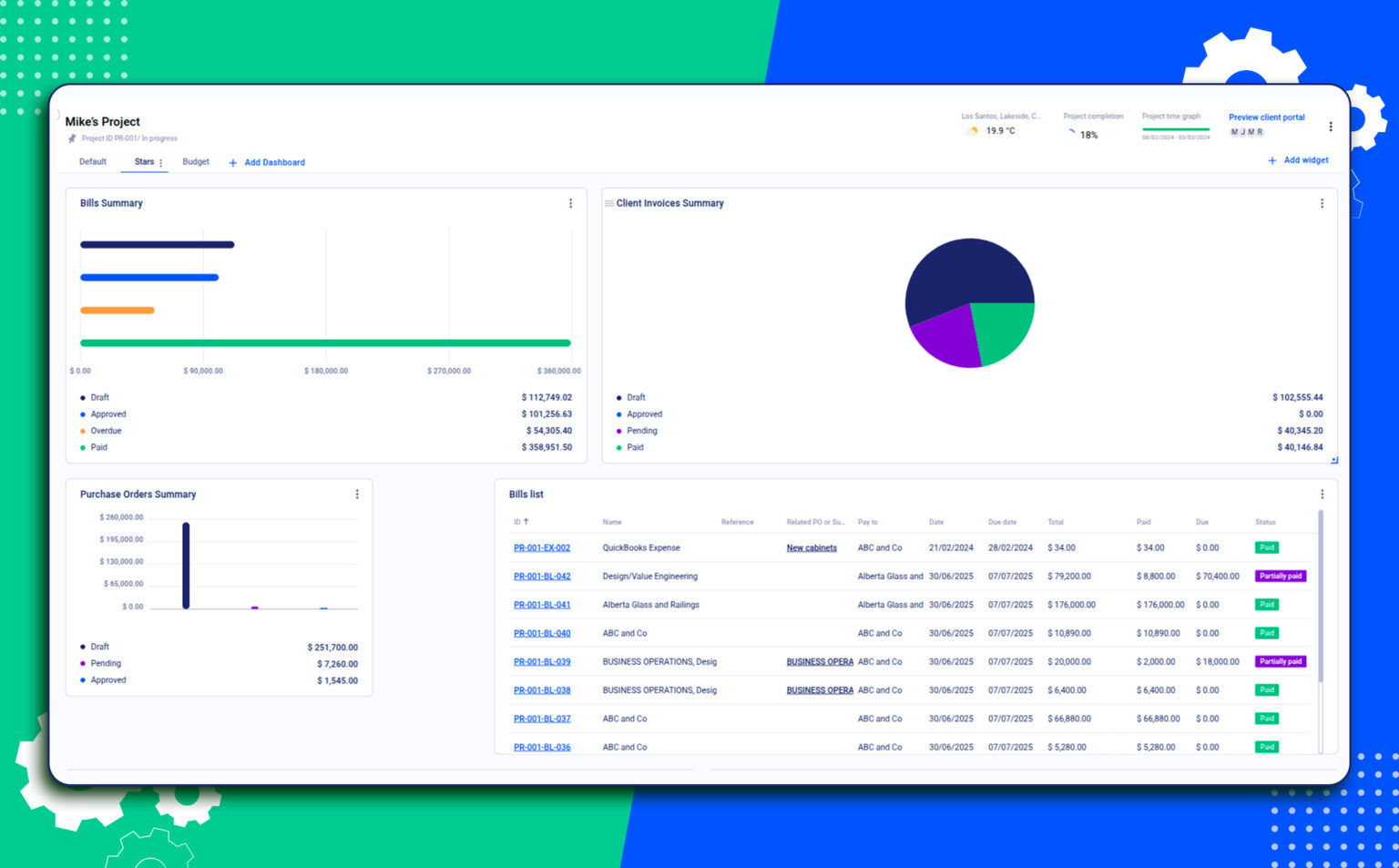Click drag handle icon beside Client Invoices Summary

(x=609, y=203)
